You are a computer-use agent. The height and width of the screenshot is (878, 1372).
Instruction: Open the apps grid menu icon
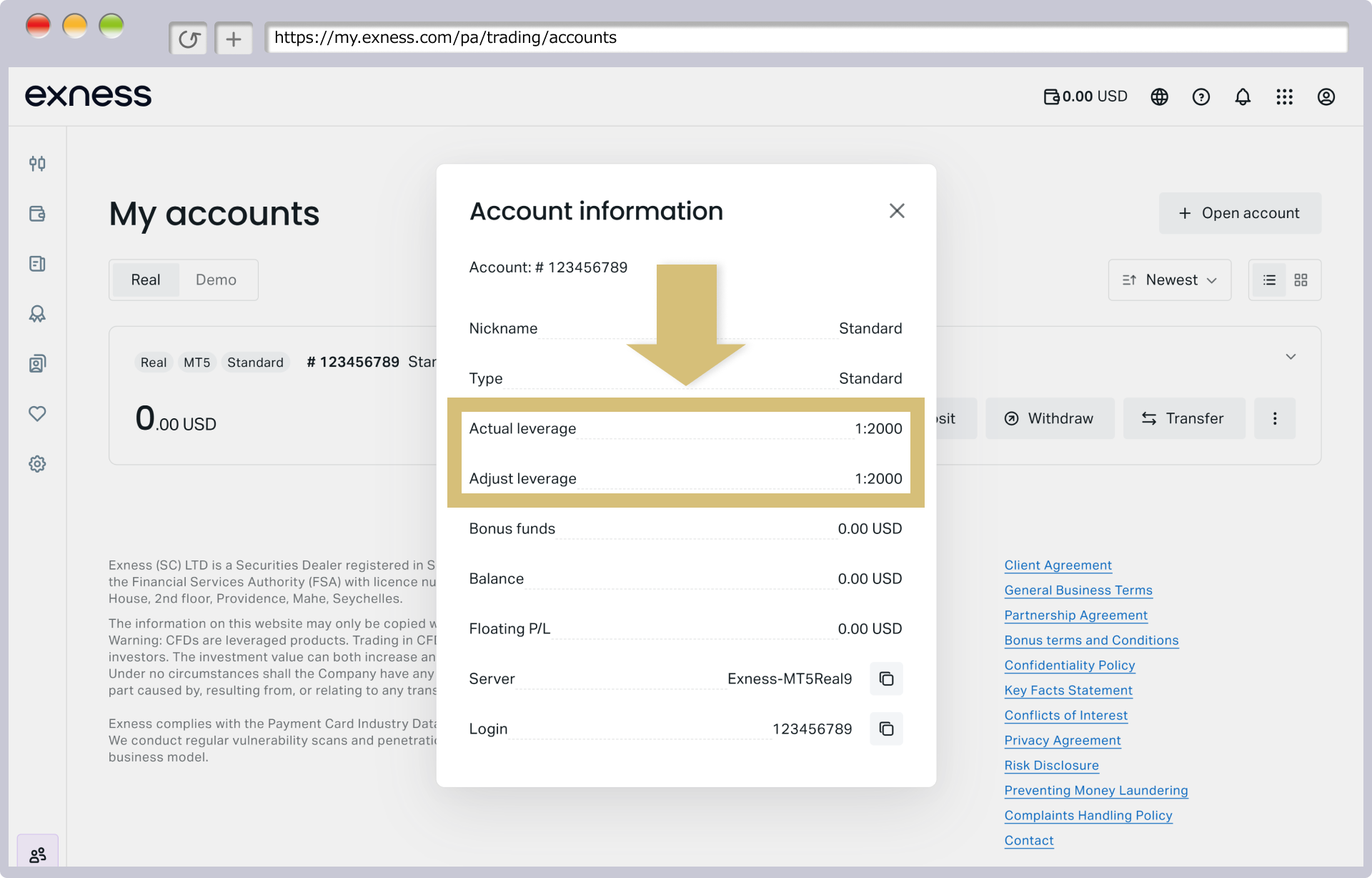coord(1285,97)
